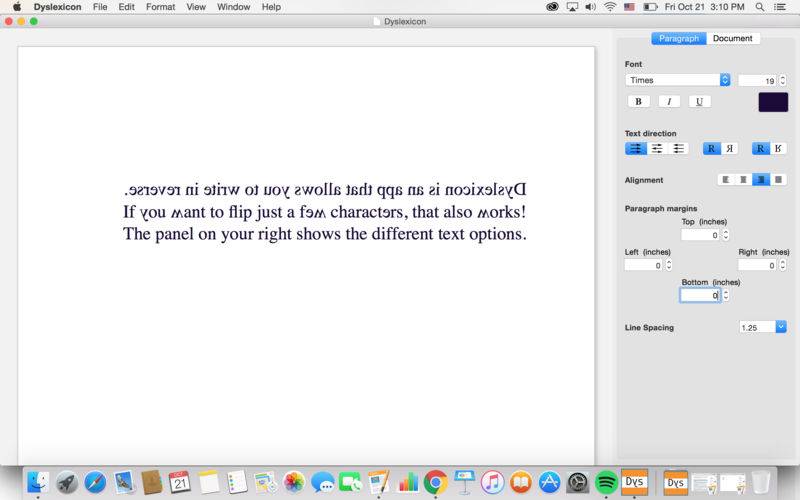Open the text color swatch
The height and width of the screenshot is (500, 800).
tap(772, 101)
